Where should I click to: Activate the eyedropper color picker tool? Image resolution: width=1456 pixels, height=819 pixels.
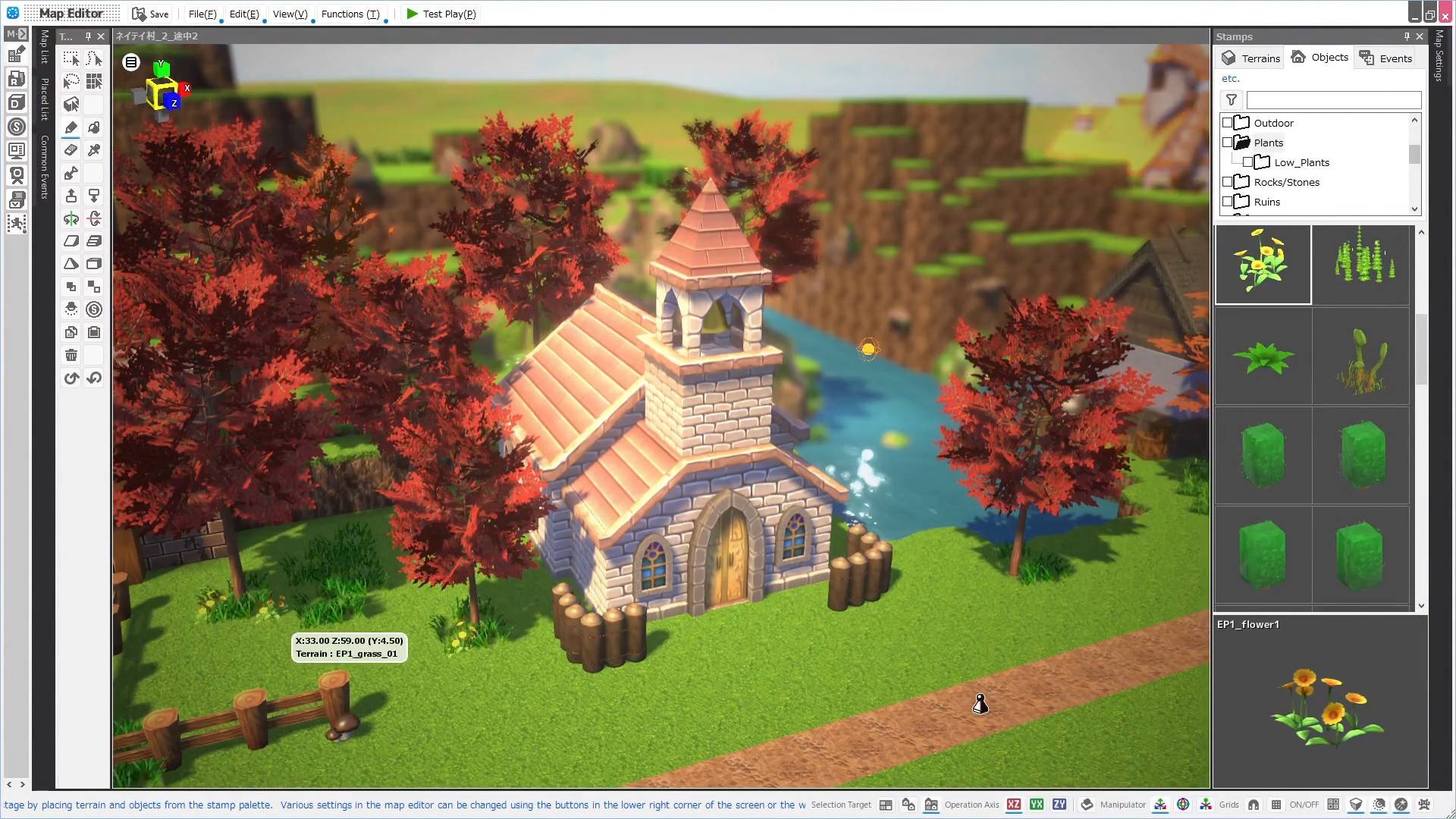[x=94, y=150]
